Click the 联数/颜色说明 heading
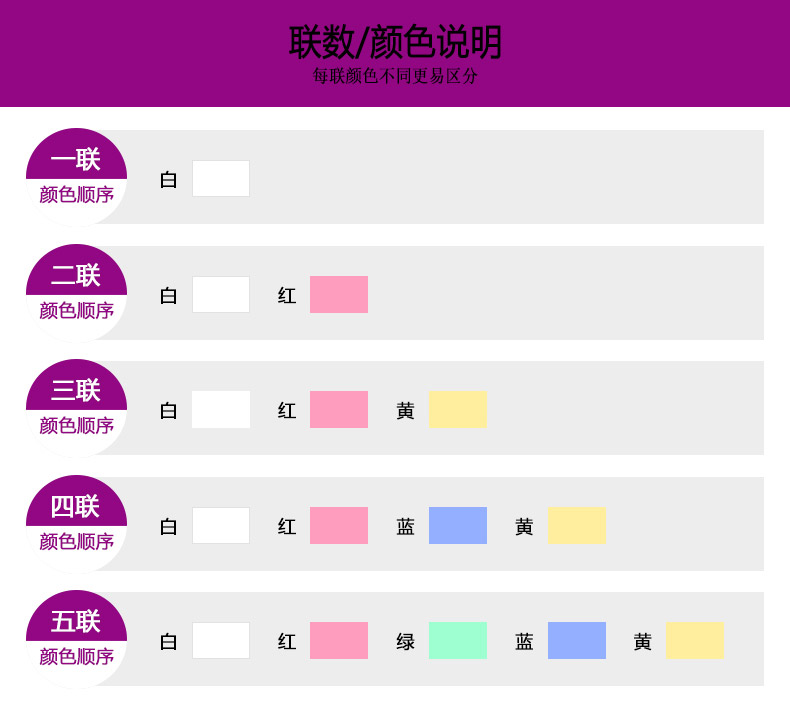Screen dimensions: 790x719 click(x=395, y=42)
